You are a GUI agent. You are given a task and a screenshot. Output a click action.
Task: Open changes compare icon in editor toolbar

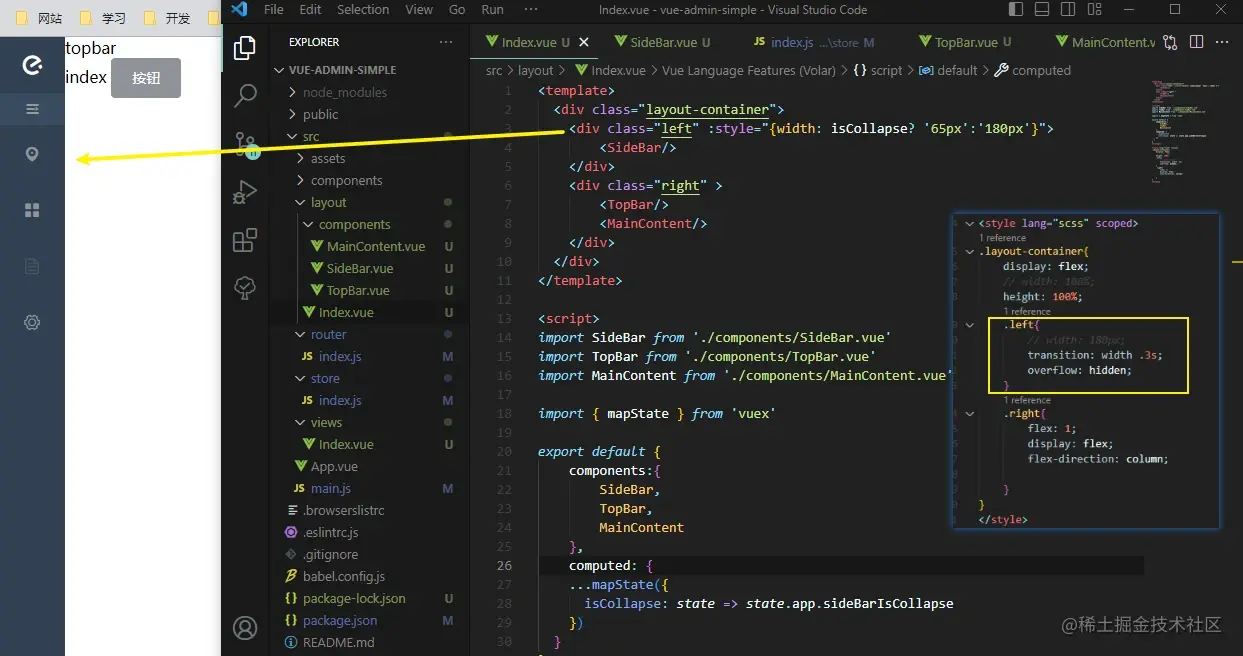[x=1170, y=42]
